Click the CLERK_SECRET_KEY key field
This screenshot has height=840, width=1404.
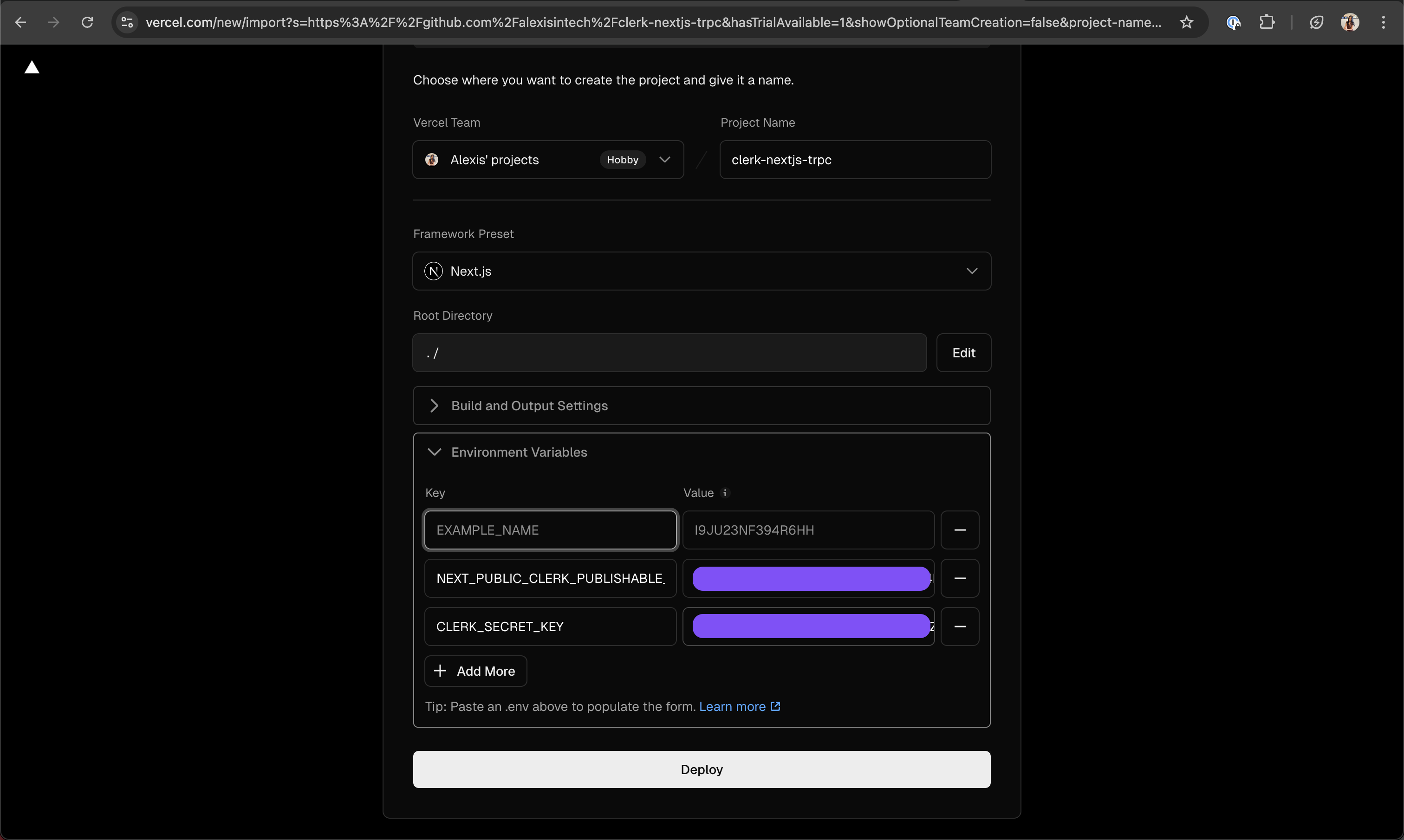(x=550, y=626)
